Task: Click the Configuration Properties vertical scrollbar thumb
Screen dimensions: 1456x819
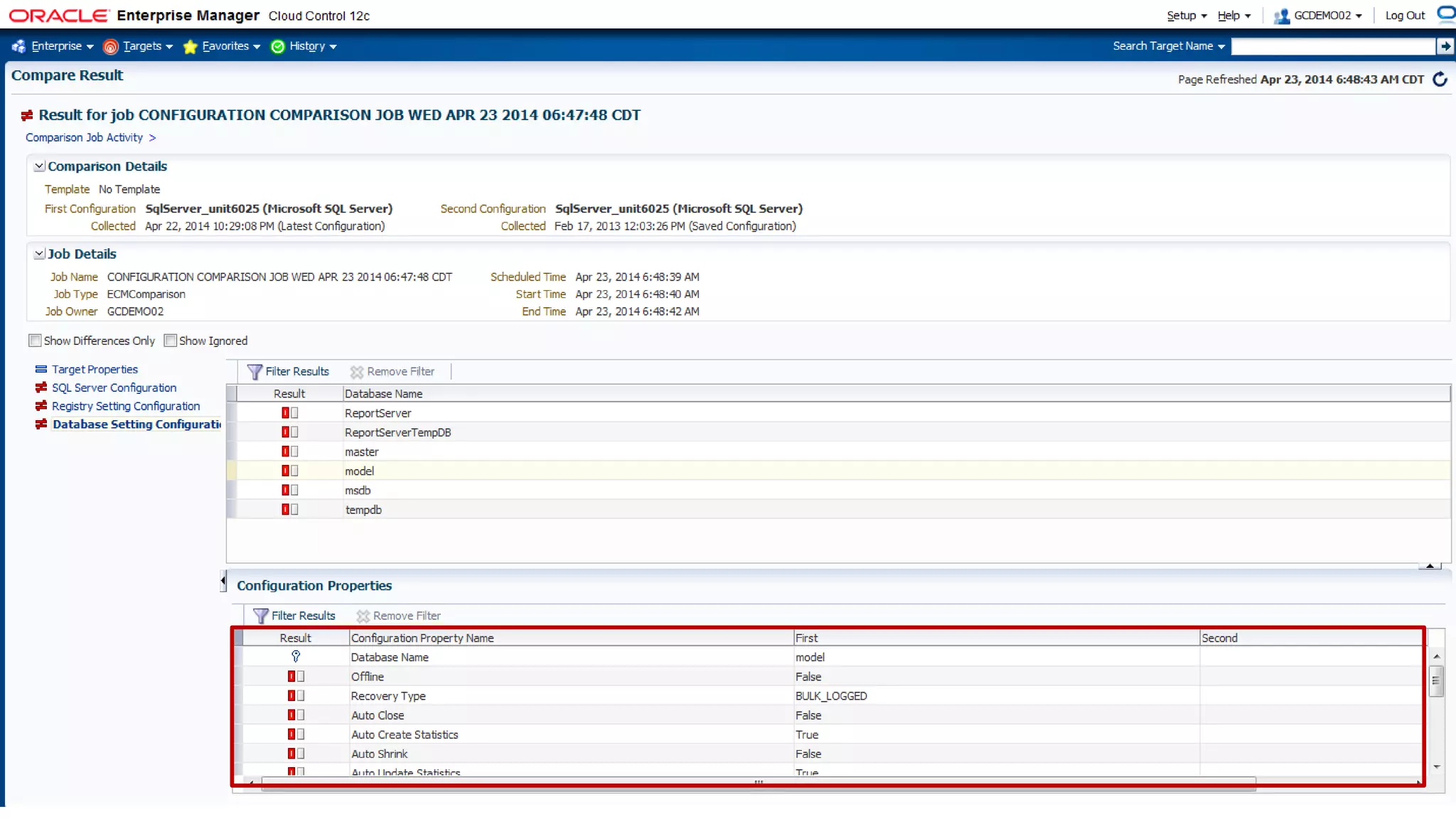Action: 1436,681
